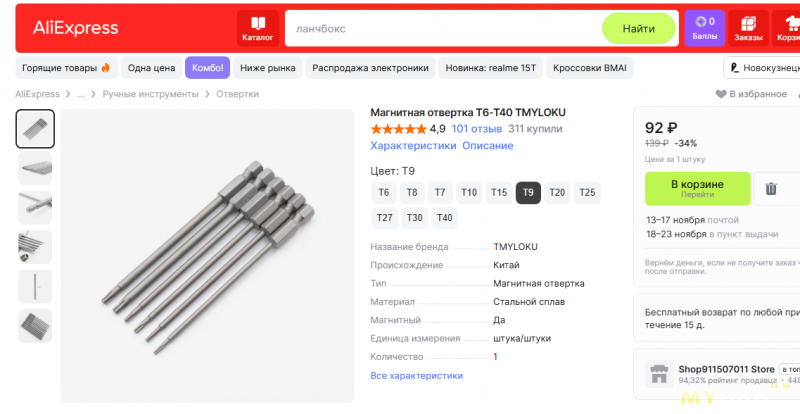Open the Новокузнецк city selector

[x=762, y=68]
